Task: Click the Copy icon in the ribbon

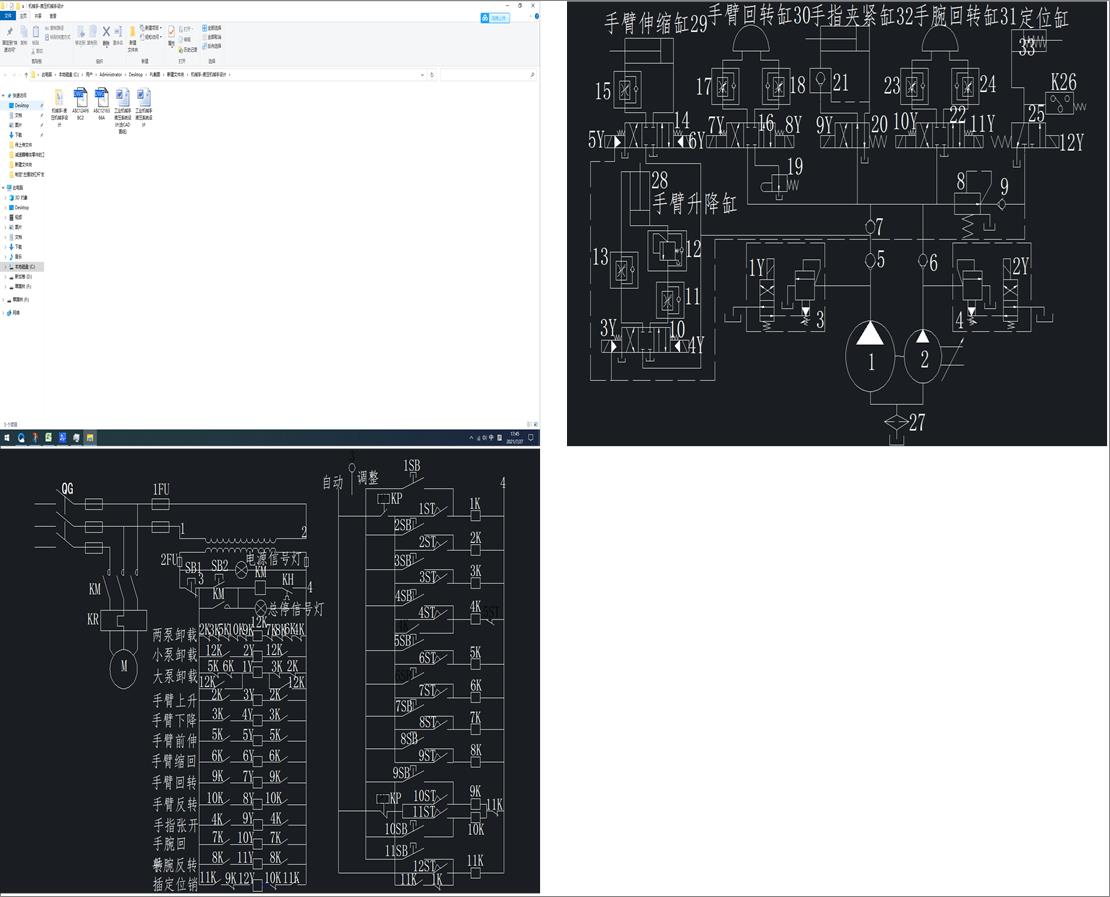Action: coord(23,32)
